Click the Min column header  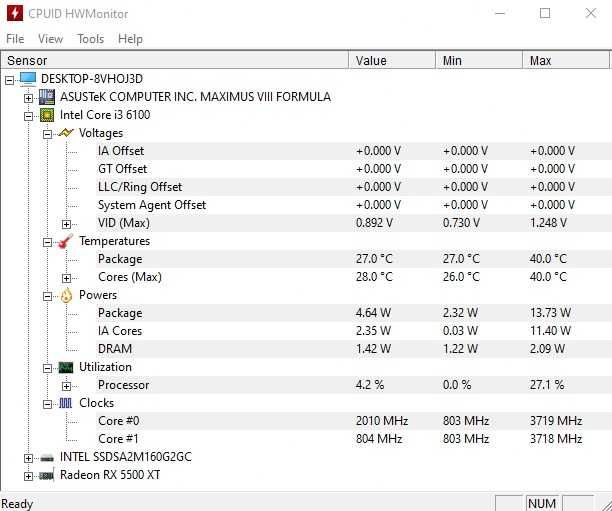coord(479,61)
